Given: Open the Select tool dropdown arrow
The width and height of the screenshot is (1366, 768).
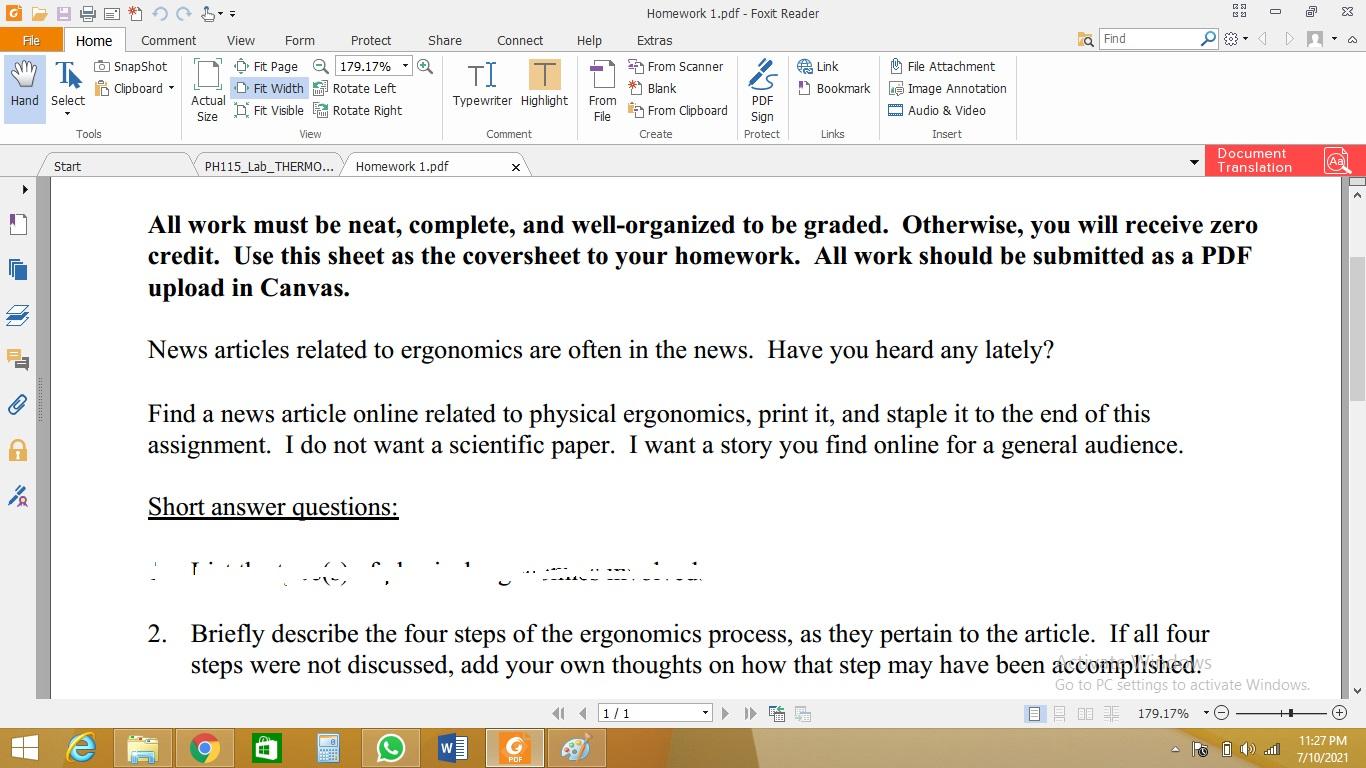Looking at the screenshot, I should tap(67, 113).
